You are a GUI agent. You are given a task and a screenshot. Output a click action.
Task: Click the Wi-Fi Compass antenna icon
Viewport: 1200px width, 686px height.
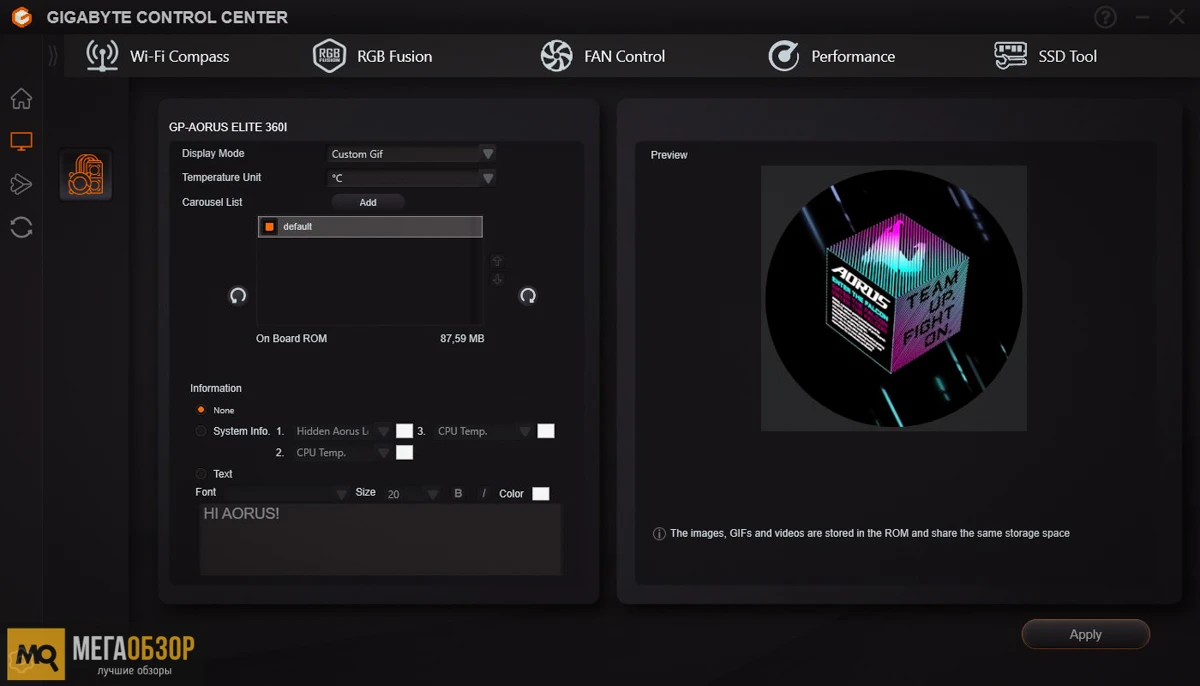[x=102, y=56]
